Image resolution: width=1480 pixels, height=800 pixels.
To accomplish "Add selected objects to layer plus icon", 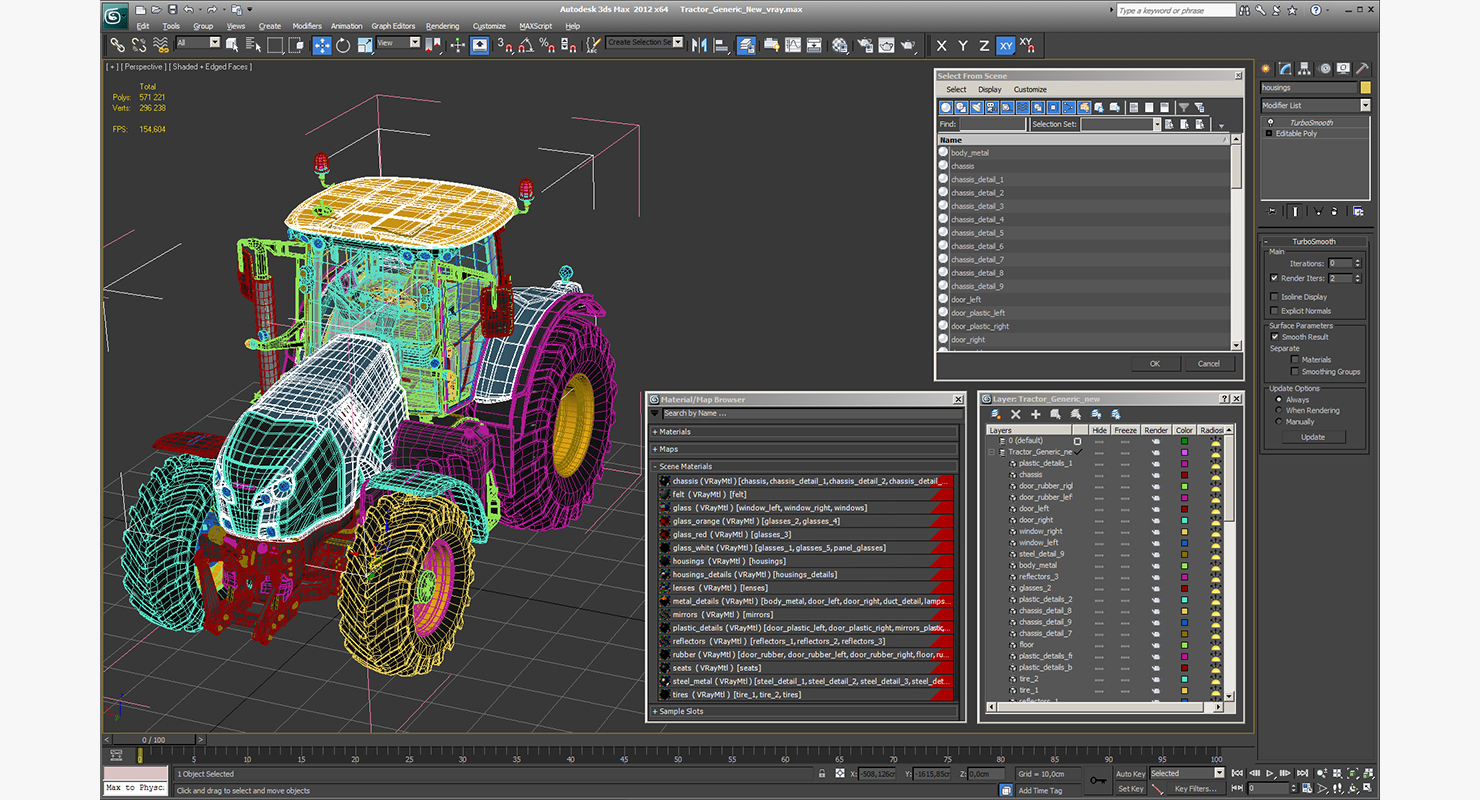I will pos(1036,414).
